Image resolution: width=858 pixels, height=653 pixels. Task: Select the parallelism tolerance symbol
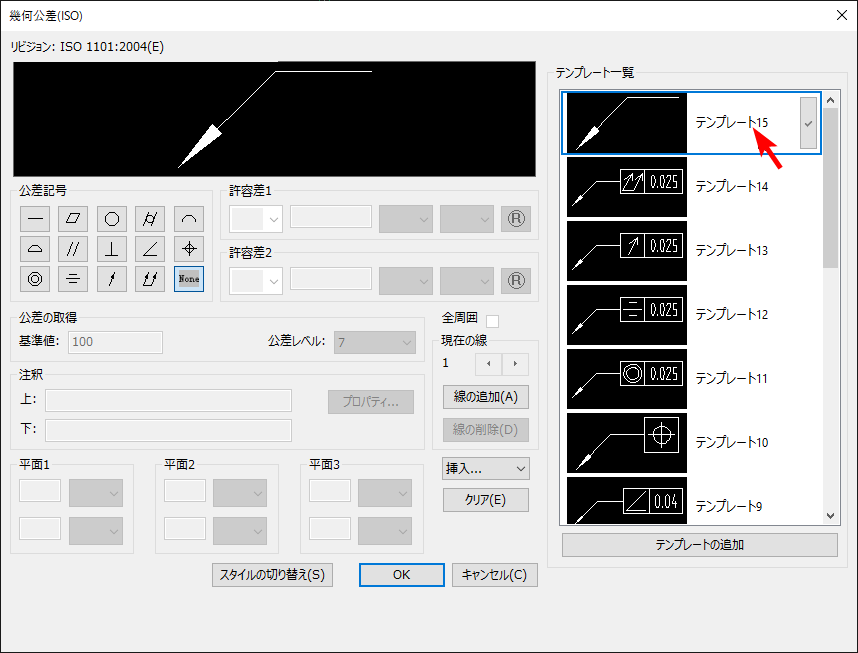click(74, 249)
